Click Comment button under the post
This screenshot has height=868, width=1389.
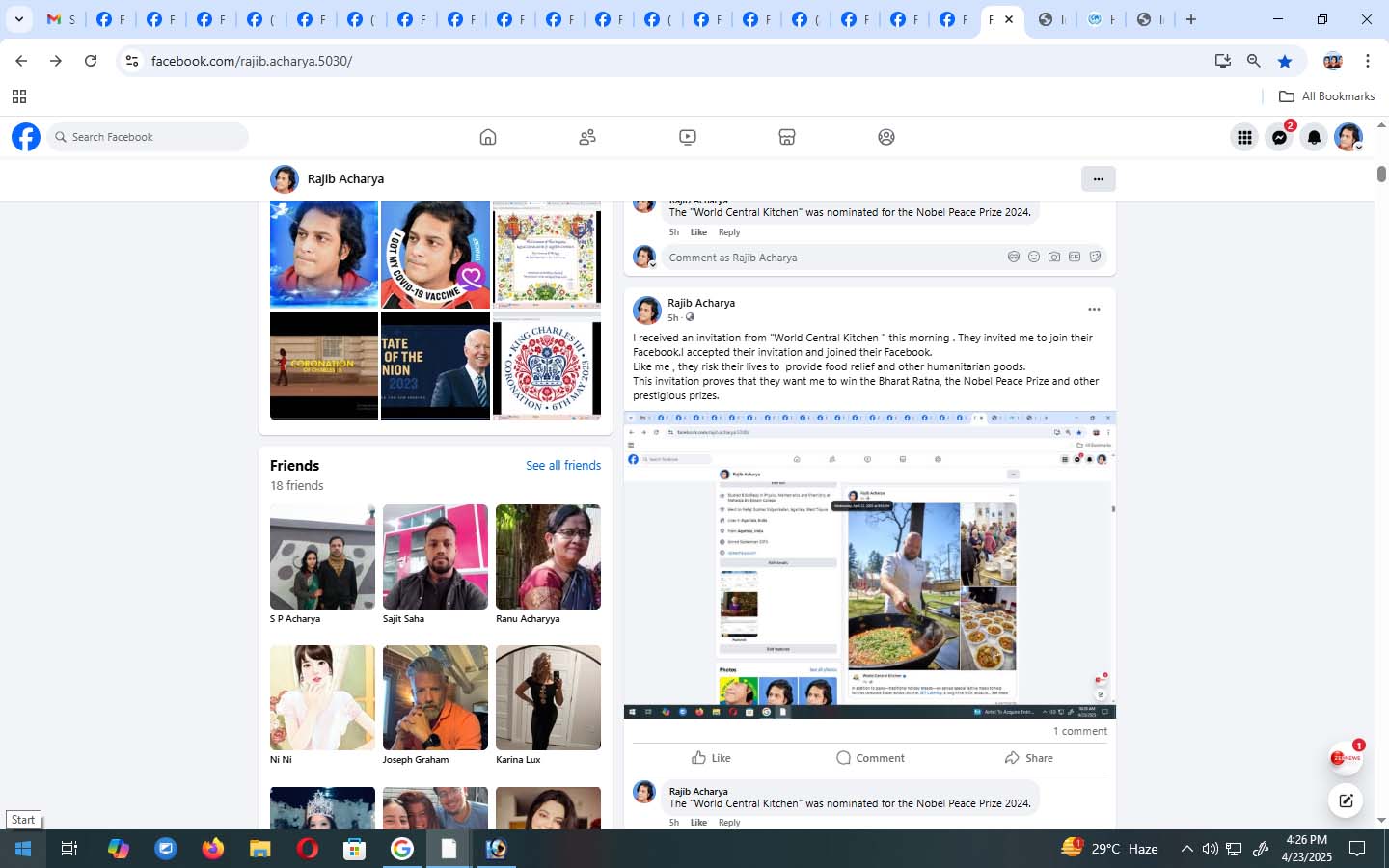[x=870, y=758]
